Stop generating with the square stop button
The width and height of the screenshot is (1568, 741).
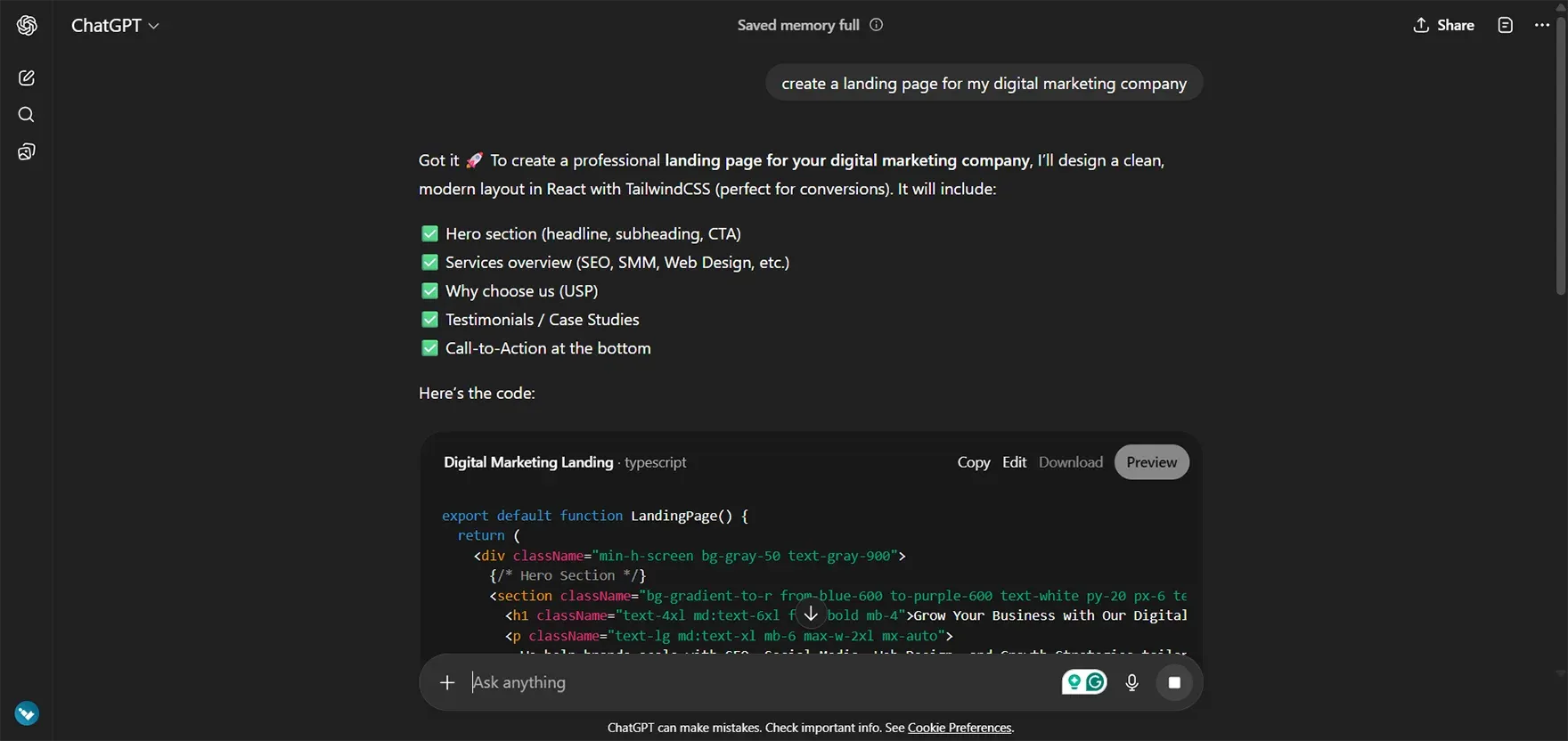tap(1174, 682)
